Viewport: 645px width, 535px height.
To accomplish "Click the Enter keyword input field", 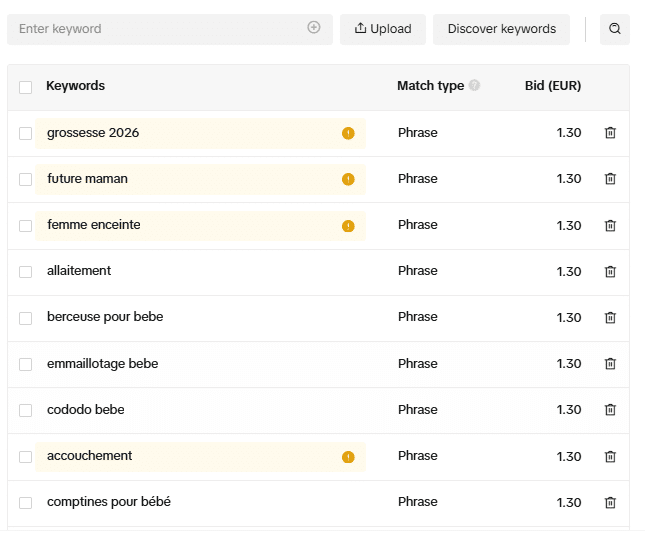I will click(160, 29).
